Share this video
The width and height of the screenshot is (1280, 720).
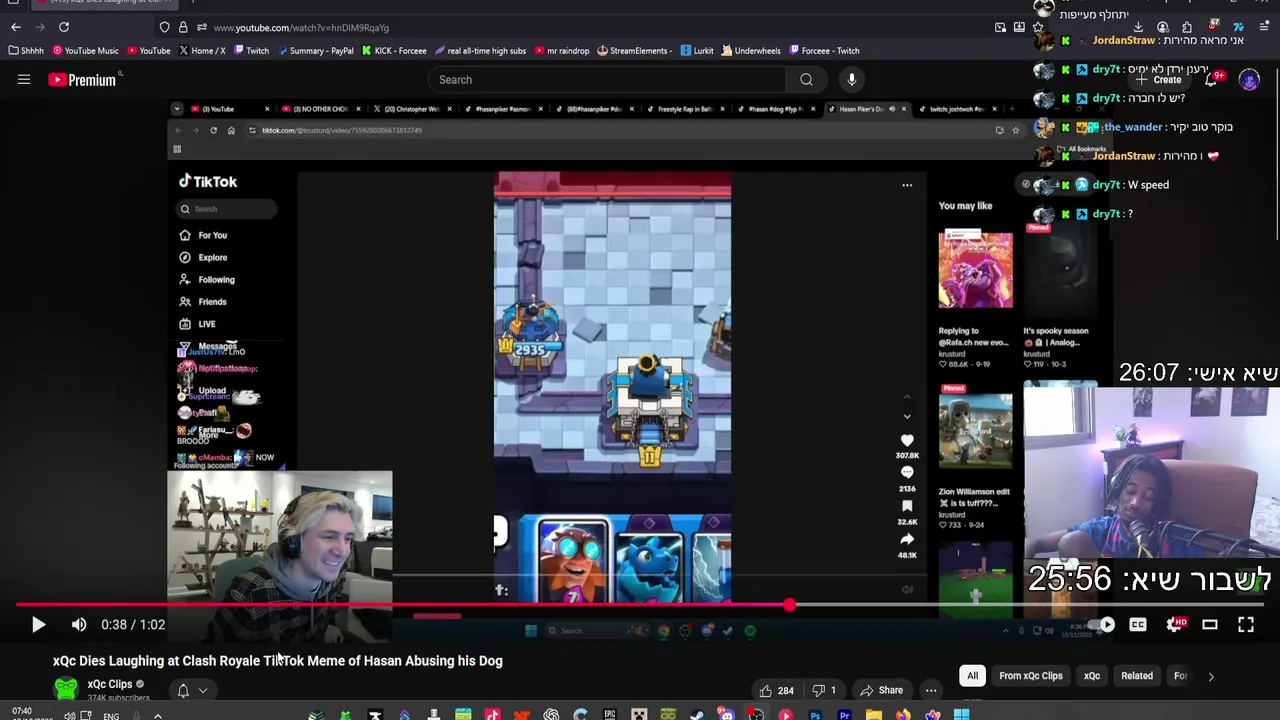(x=881, y=691)
